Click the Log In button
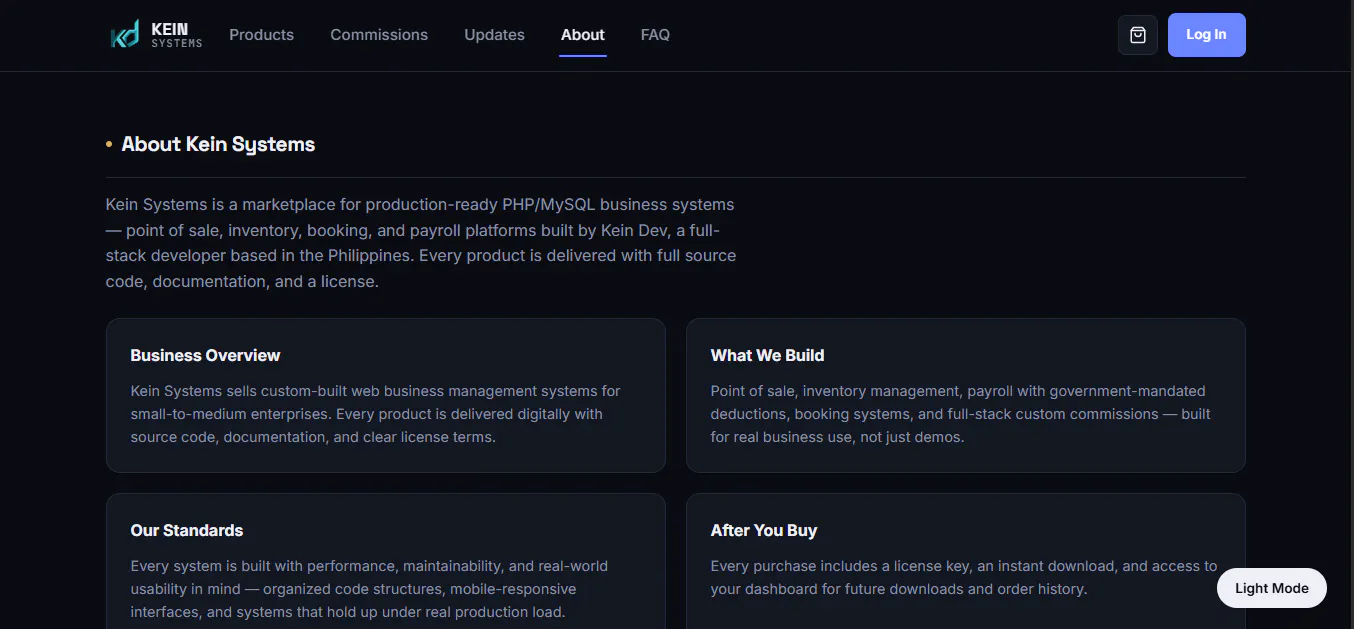1354x629 pixels. pyautogui.click(x=1206, y=35)
